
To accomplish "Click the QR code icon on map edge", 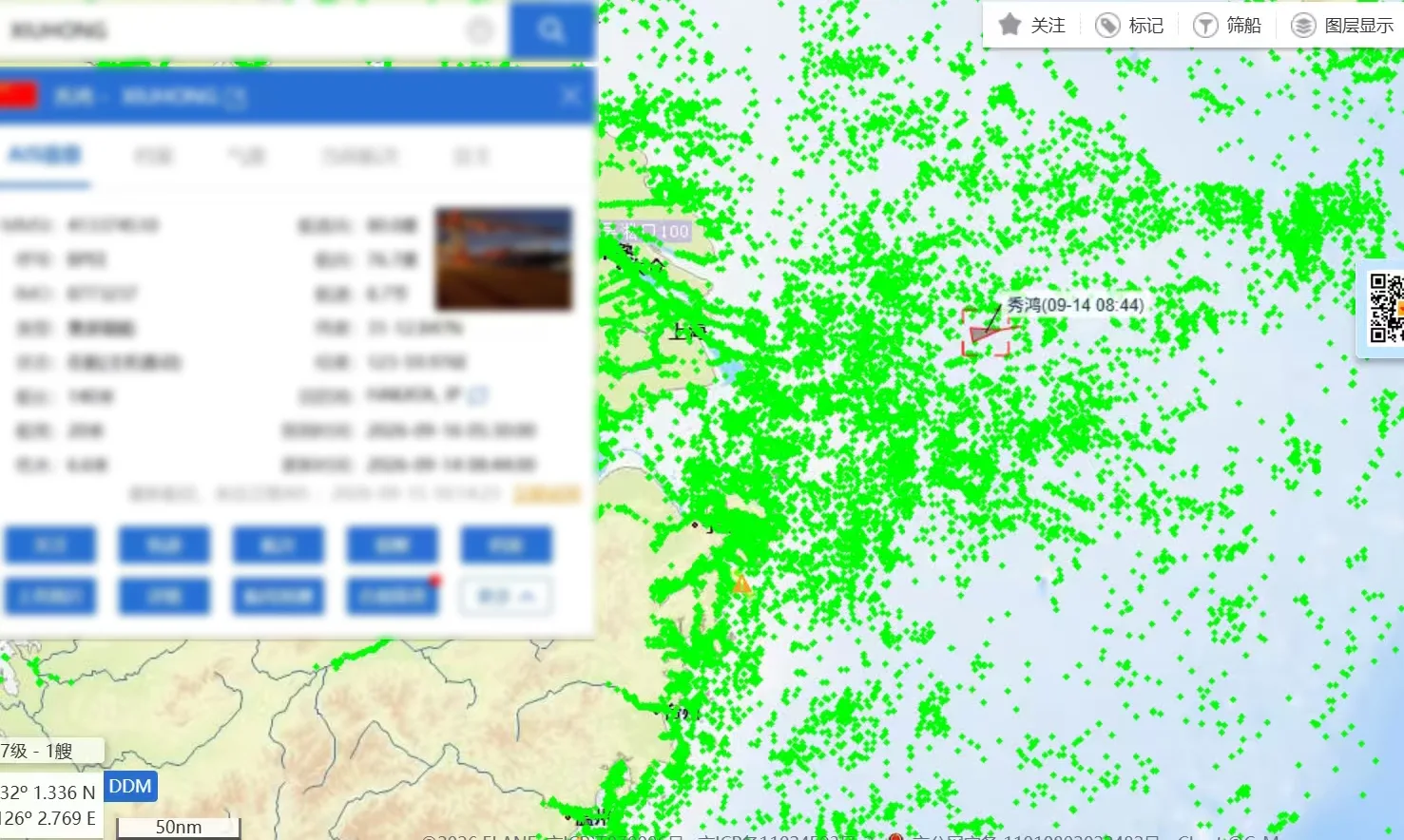I will (1386, 308).
